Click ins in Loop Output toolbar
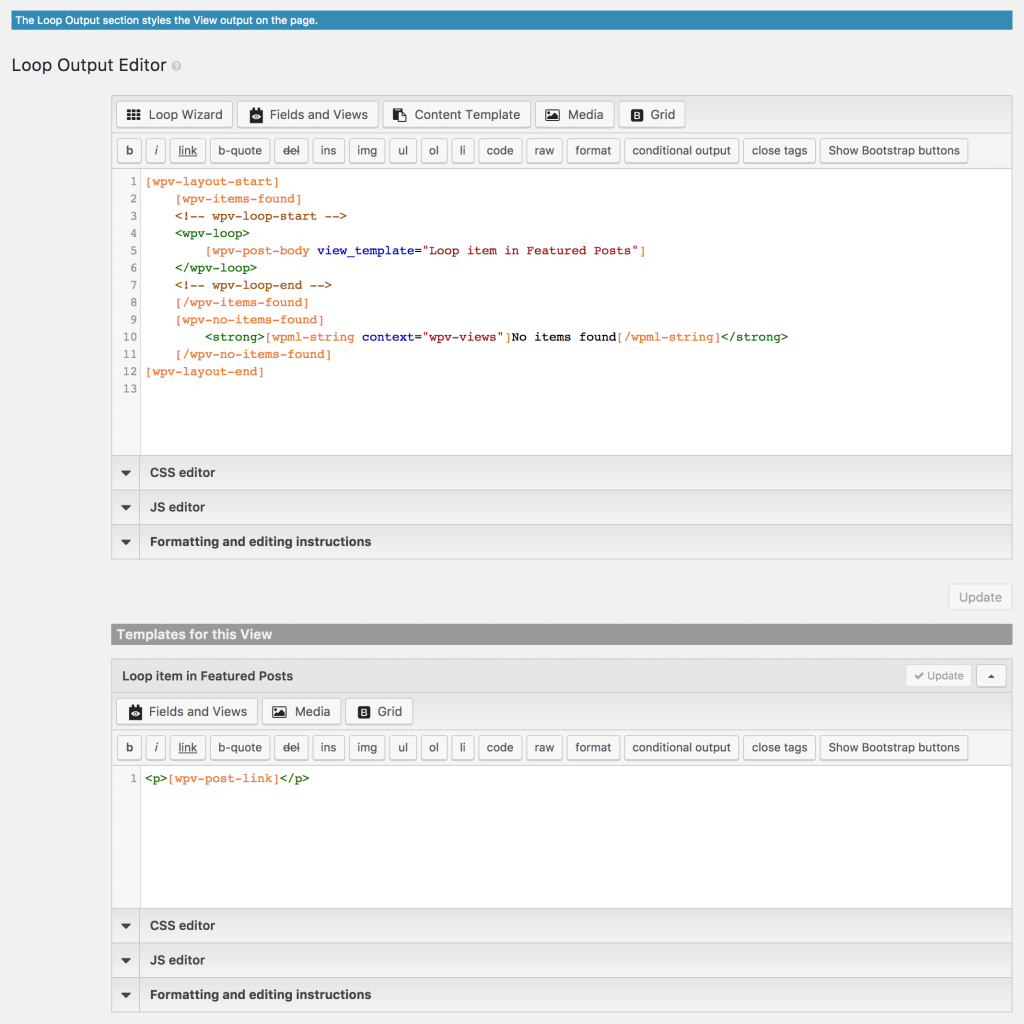The image size is (1024, 1024). 328,151
